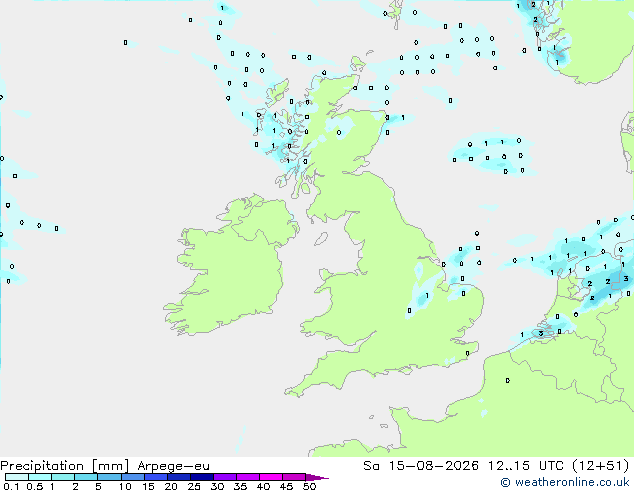The width and height of the screenshot is (634, 490).
Task: Click the legend value label 50
Action: tap(309, 486)
